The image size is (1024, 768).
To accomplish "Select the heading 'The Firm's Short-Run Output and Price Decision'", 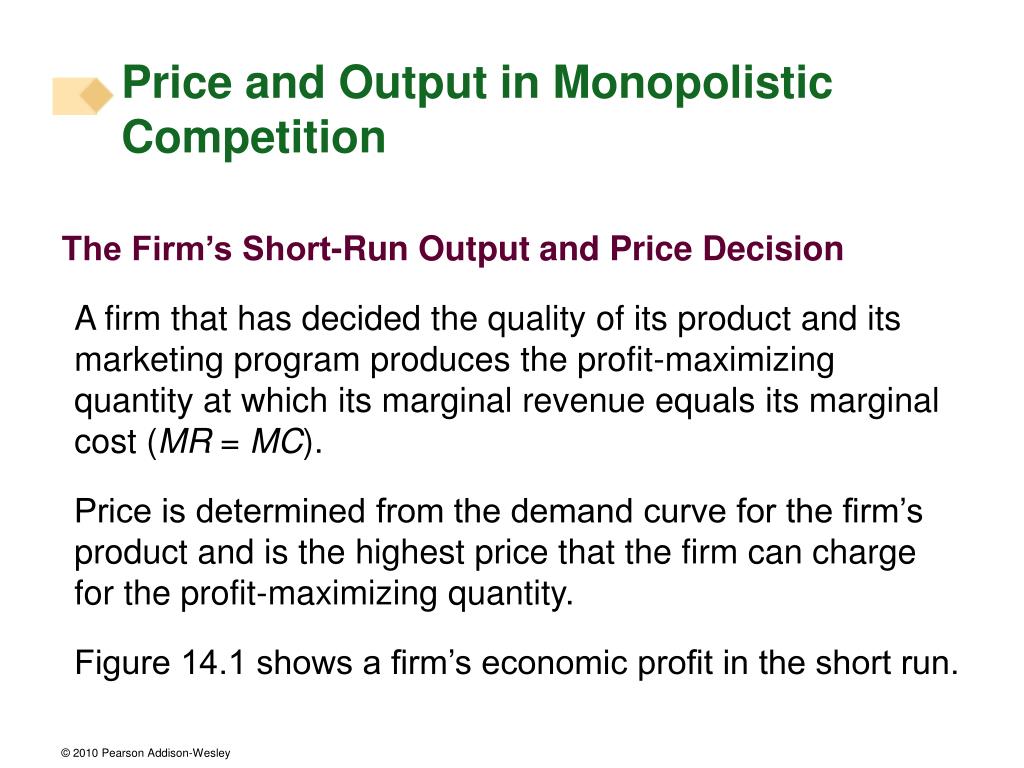I will (453, 249).
